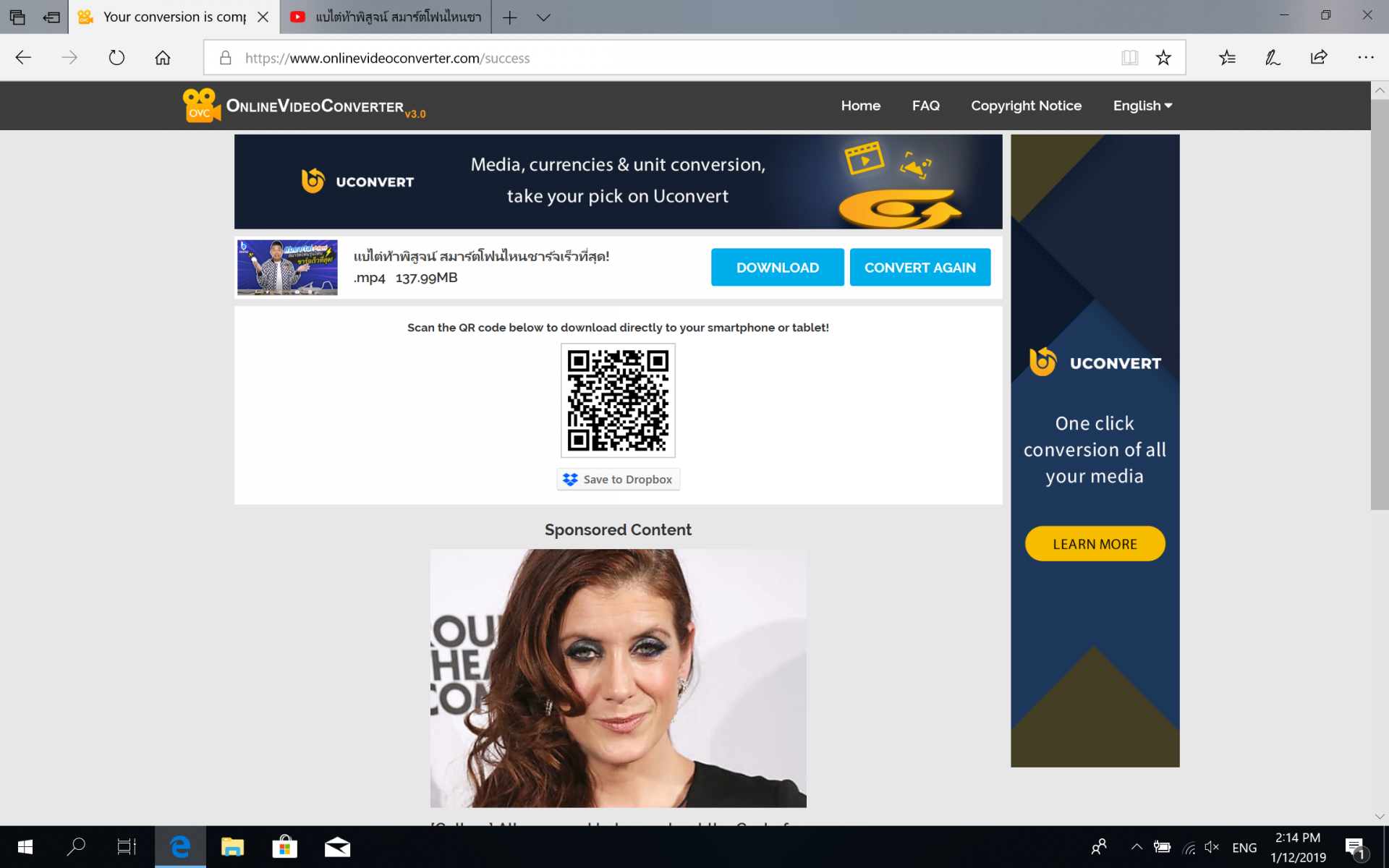The width and height of the screenshot is (1389, 868).
Task: Click LEARN MORE in Uconvert sidebar ad
Action: click(x=1095, y=544)
